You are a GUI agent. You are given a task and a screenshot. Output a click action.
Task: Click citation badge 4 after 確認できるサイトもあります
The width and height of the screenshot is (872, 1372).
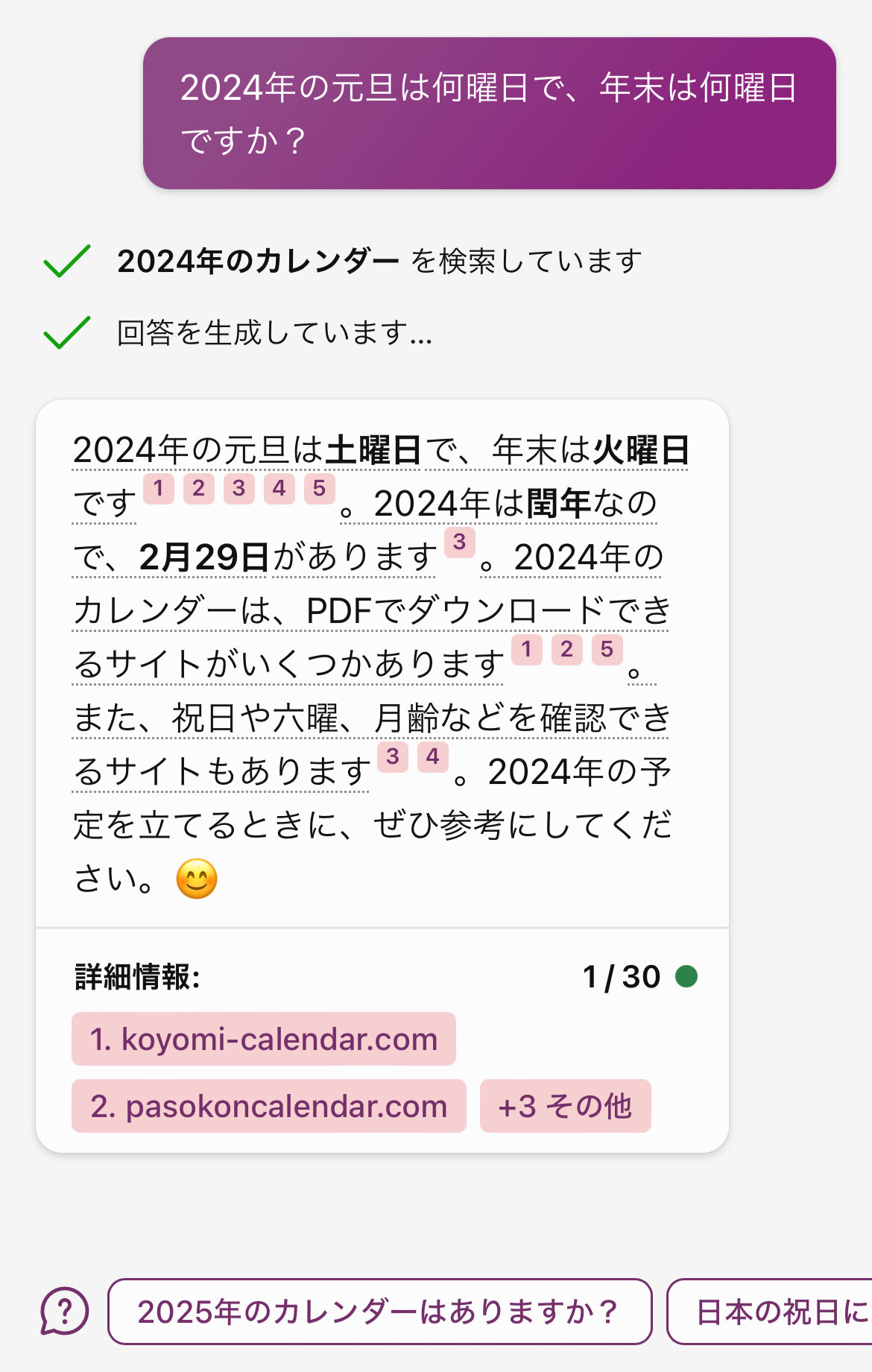[x=433, y=757]
